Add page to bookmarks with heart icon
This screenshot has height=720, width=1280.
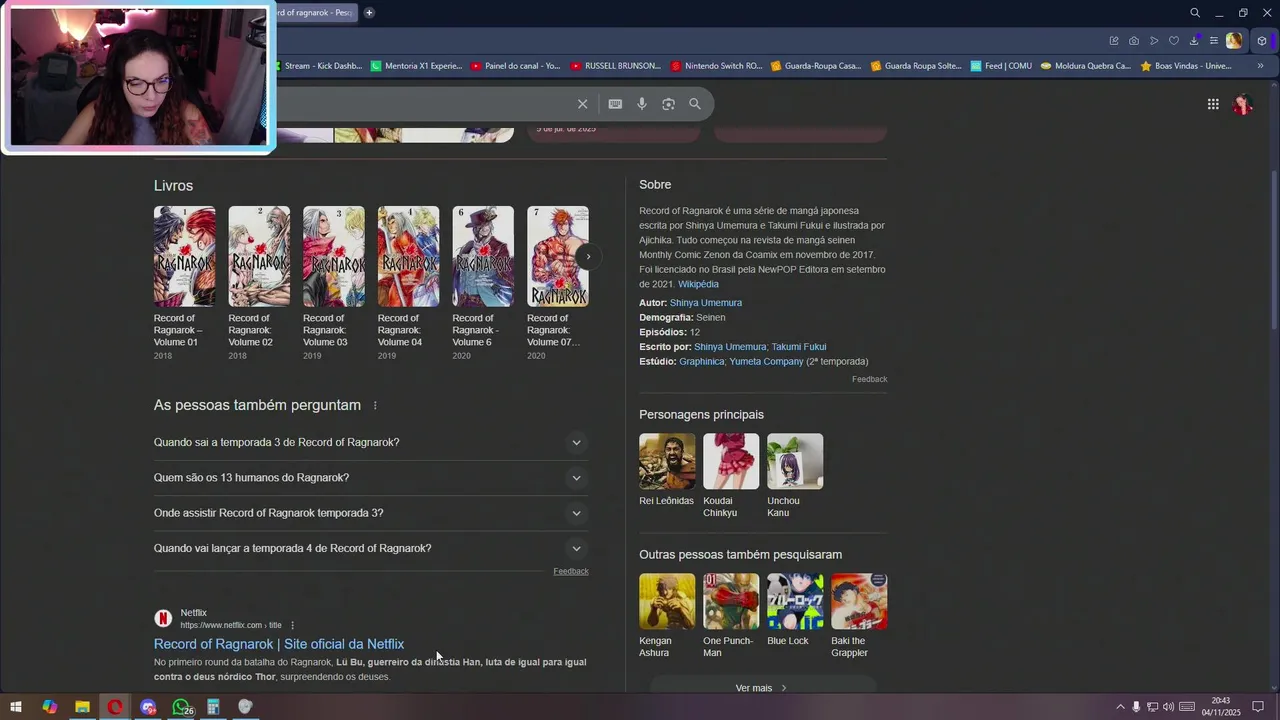[1174, 41]
